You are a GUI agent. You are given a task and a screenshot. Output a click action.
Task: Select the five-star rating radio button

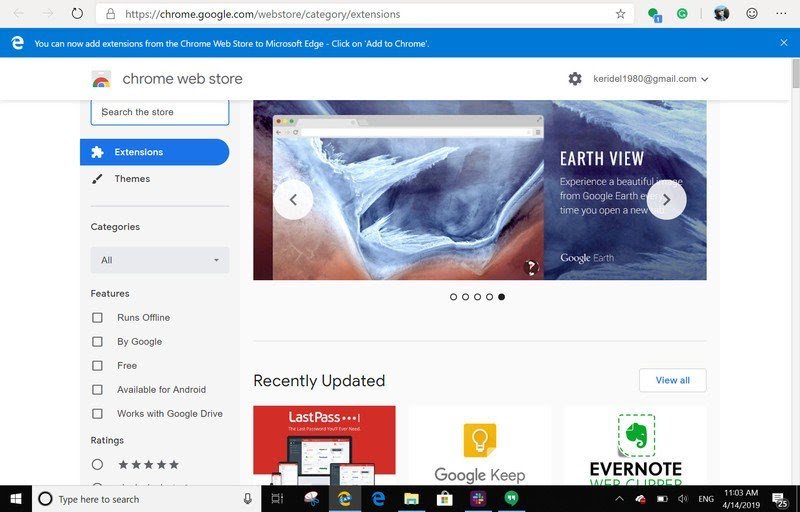click(97, 465)
